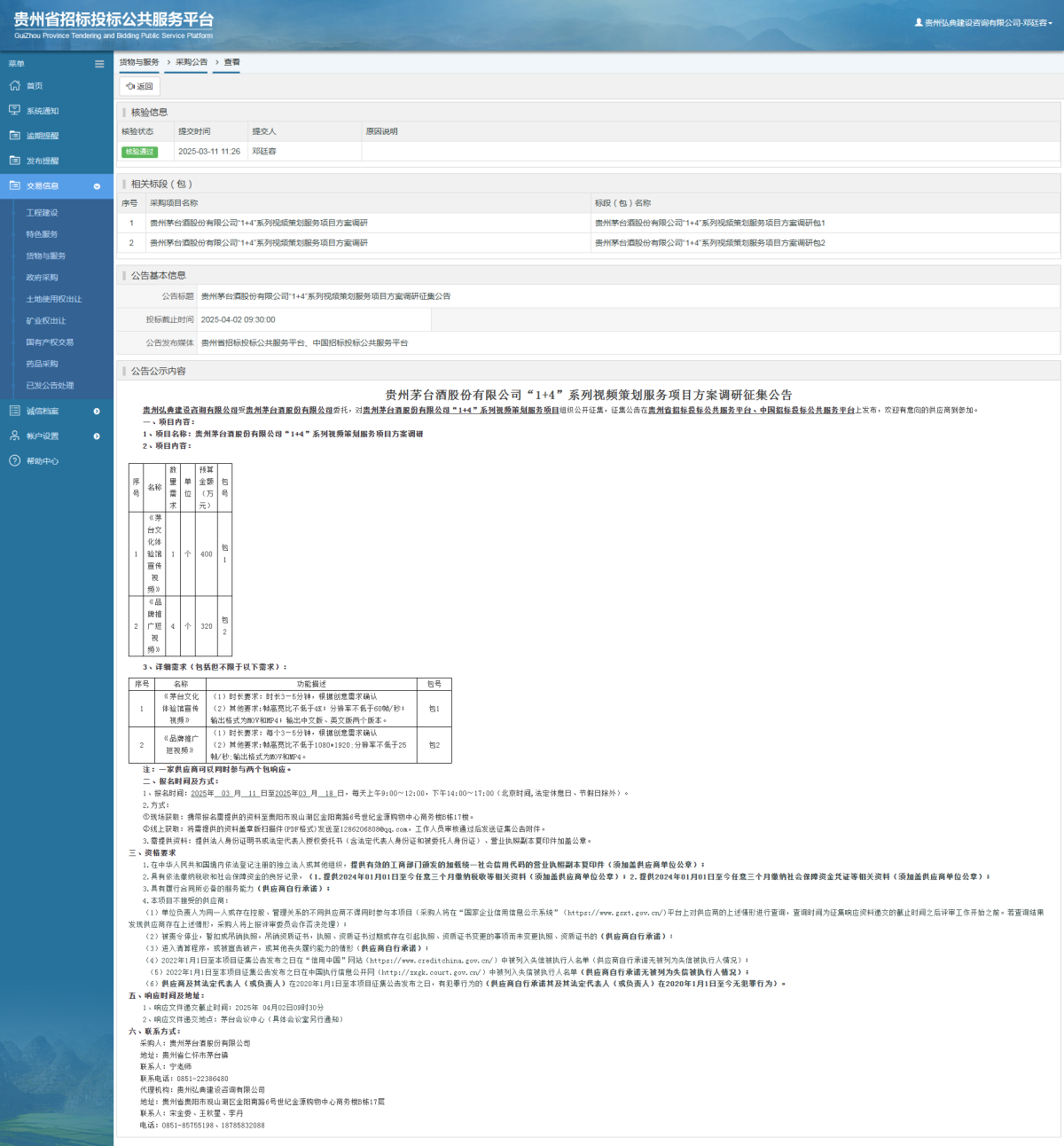Viewport: 1064px width, 1146px height.
Task: Expand the 诚信档案 menu arrow
Action: (x=97, y=412)
